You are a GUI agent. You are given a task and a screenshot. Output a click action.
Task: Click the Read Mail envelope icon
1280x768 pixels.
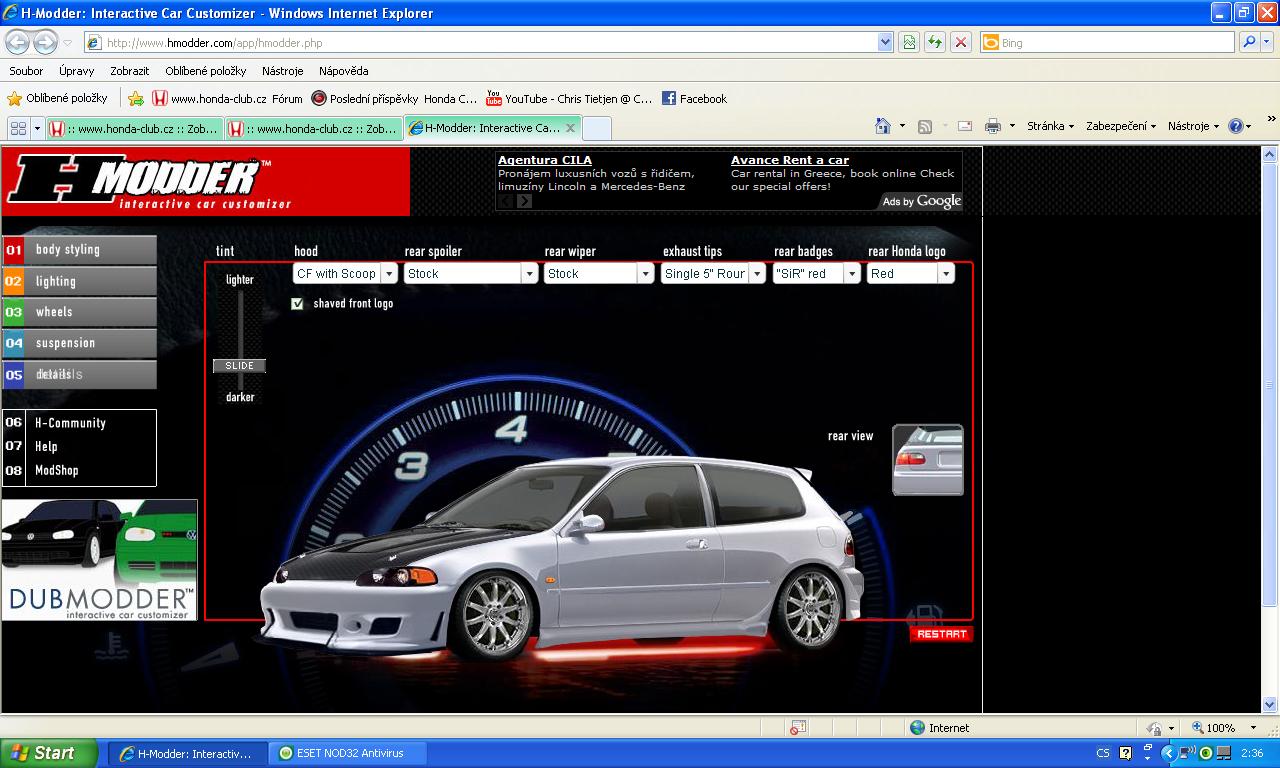click(x=965, y=126)
